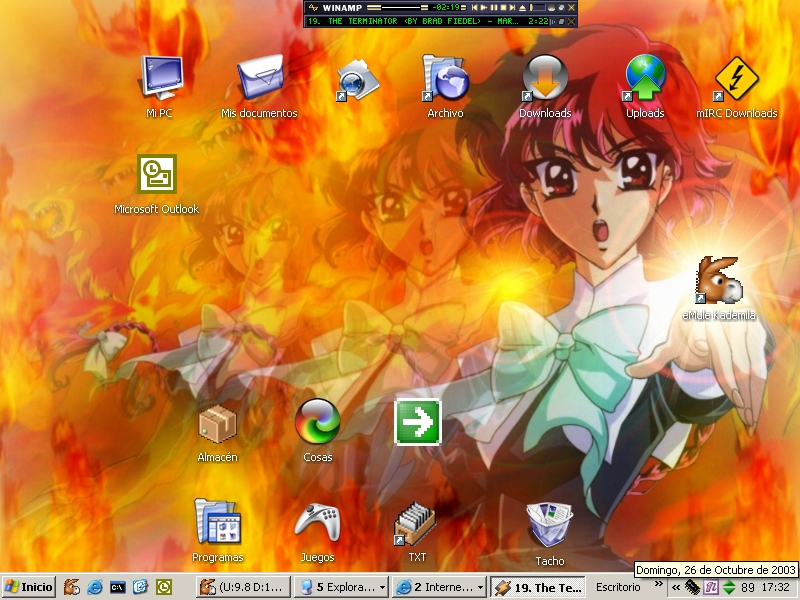800x600 pixels.
Task: Switch to the eMule taskbar button
Action: [244, 587]
